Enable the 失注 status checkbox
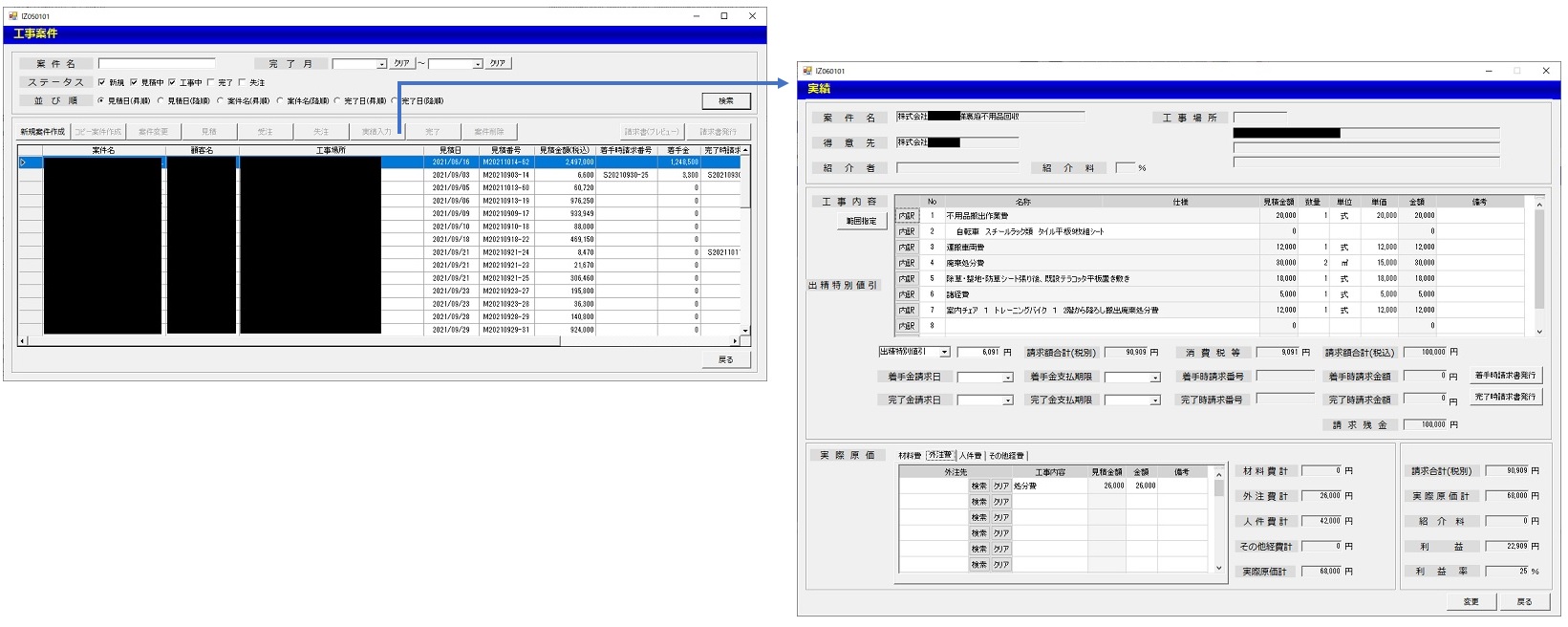Screen dimensions: 1568x627 242,83
